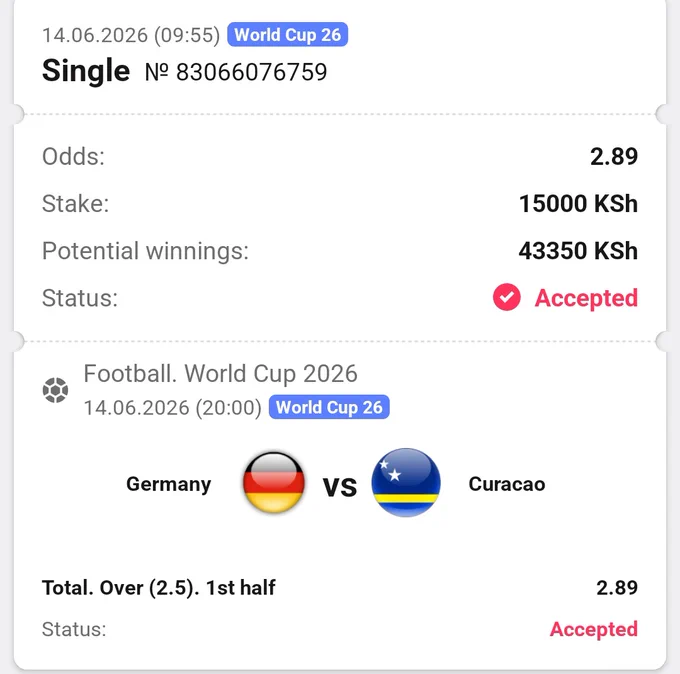Tap the World Cup 26 badge beside 20:00

329,407
